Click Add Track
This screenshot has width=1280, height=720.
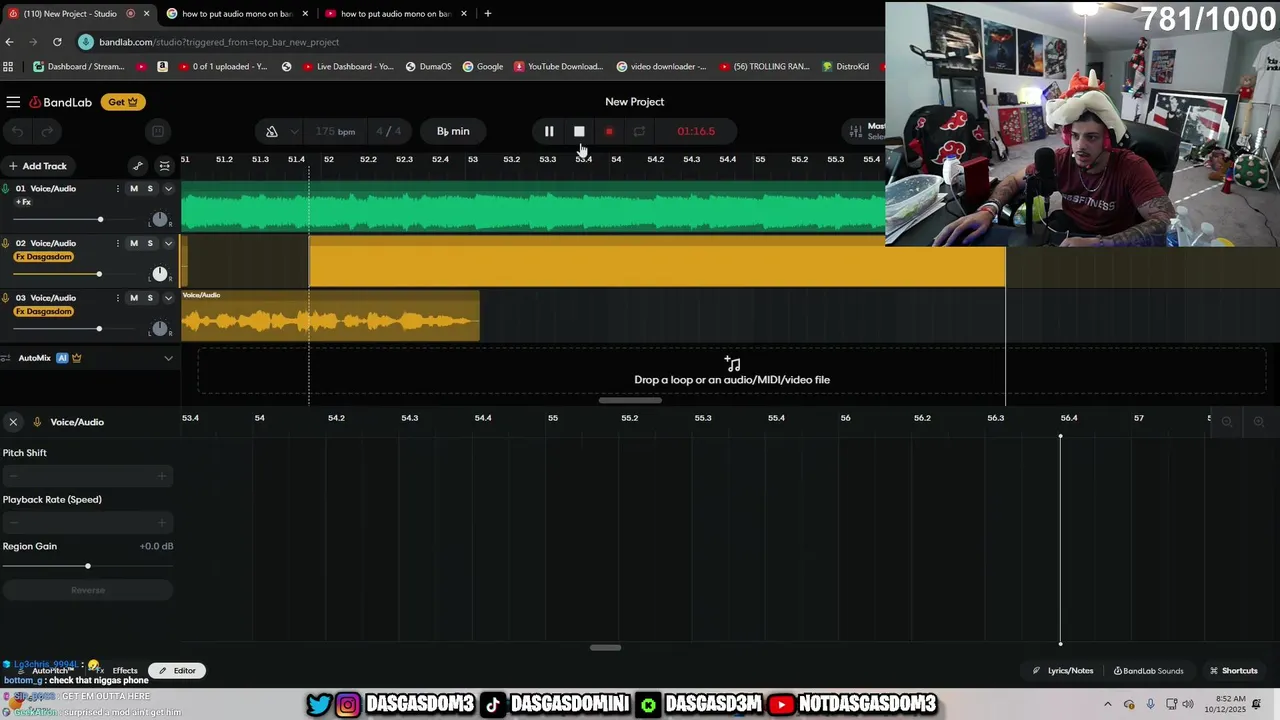[x=37, y=166]
